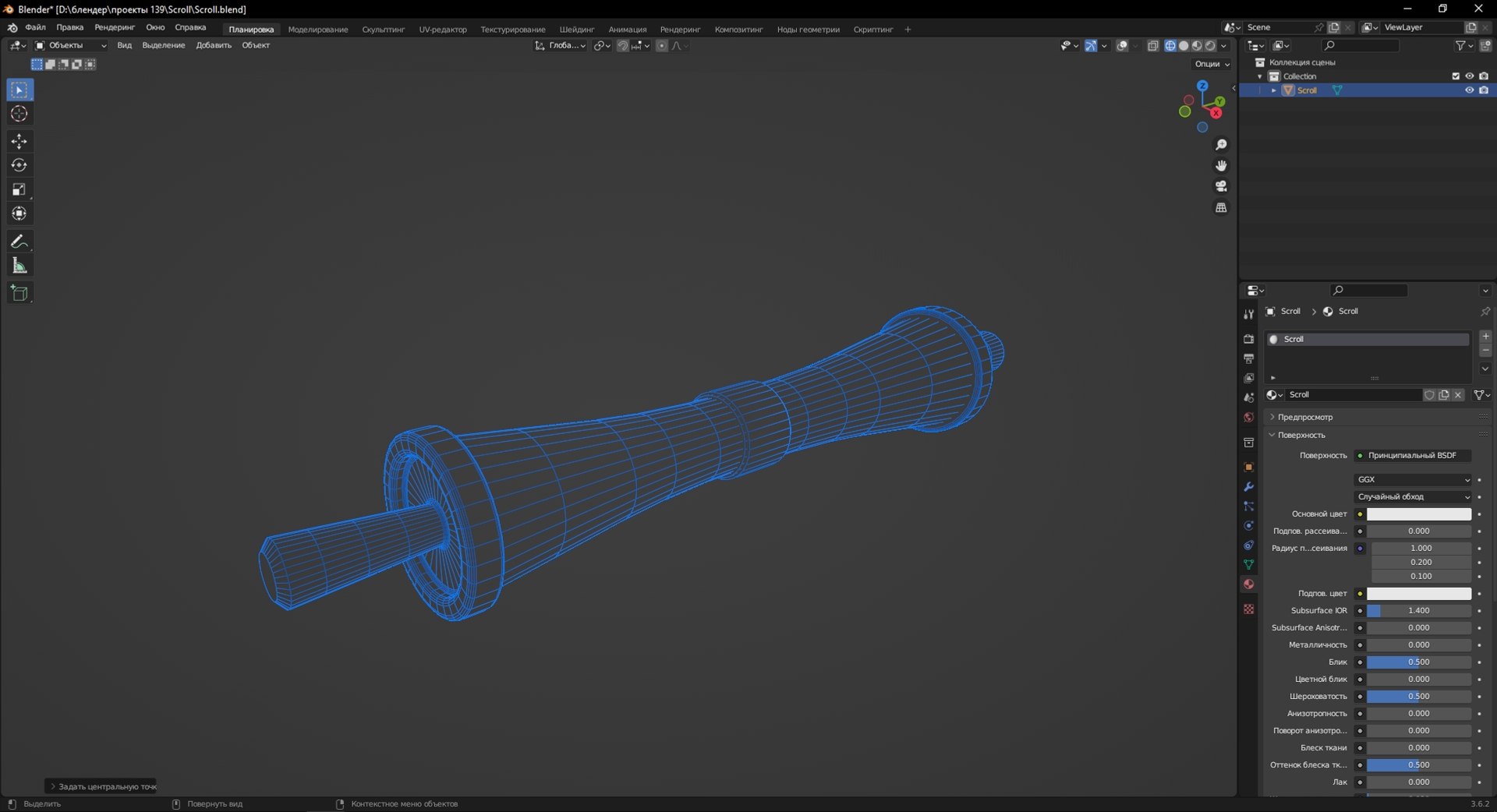
Task: Select the Move tool in left toolbar
Action: pos(19,141)
